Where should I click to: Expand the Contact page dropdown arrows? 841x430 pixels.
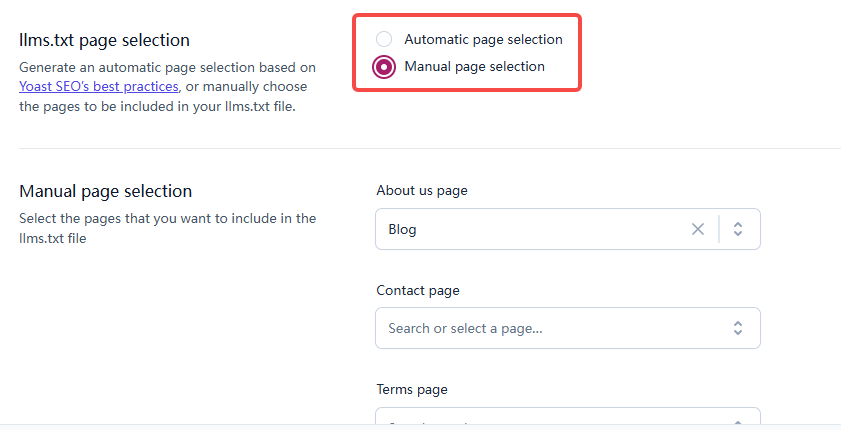click(738, 328)
